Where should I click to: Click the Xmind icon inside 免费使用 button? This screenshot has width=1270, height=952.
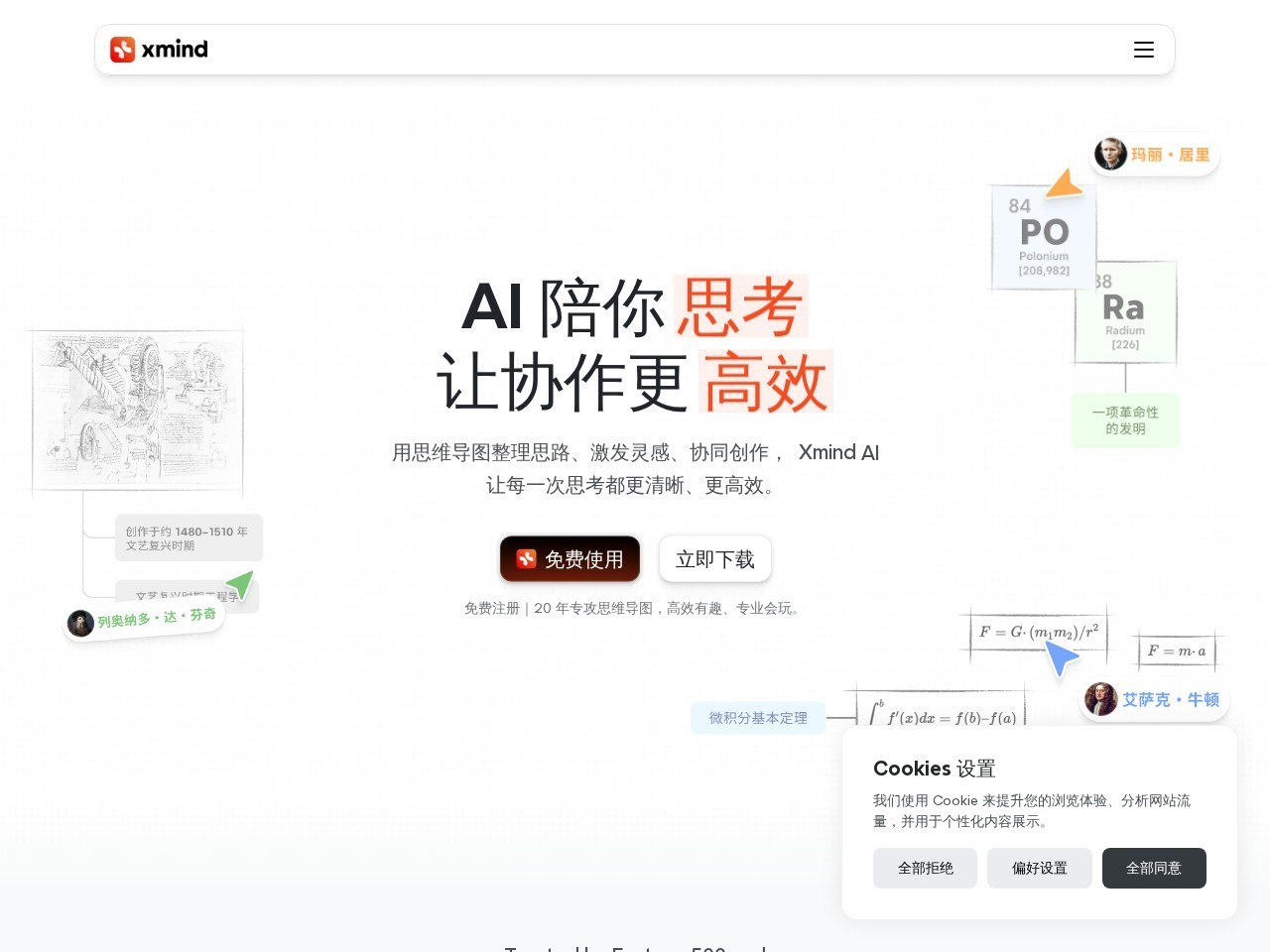(526, 559)
